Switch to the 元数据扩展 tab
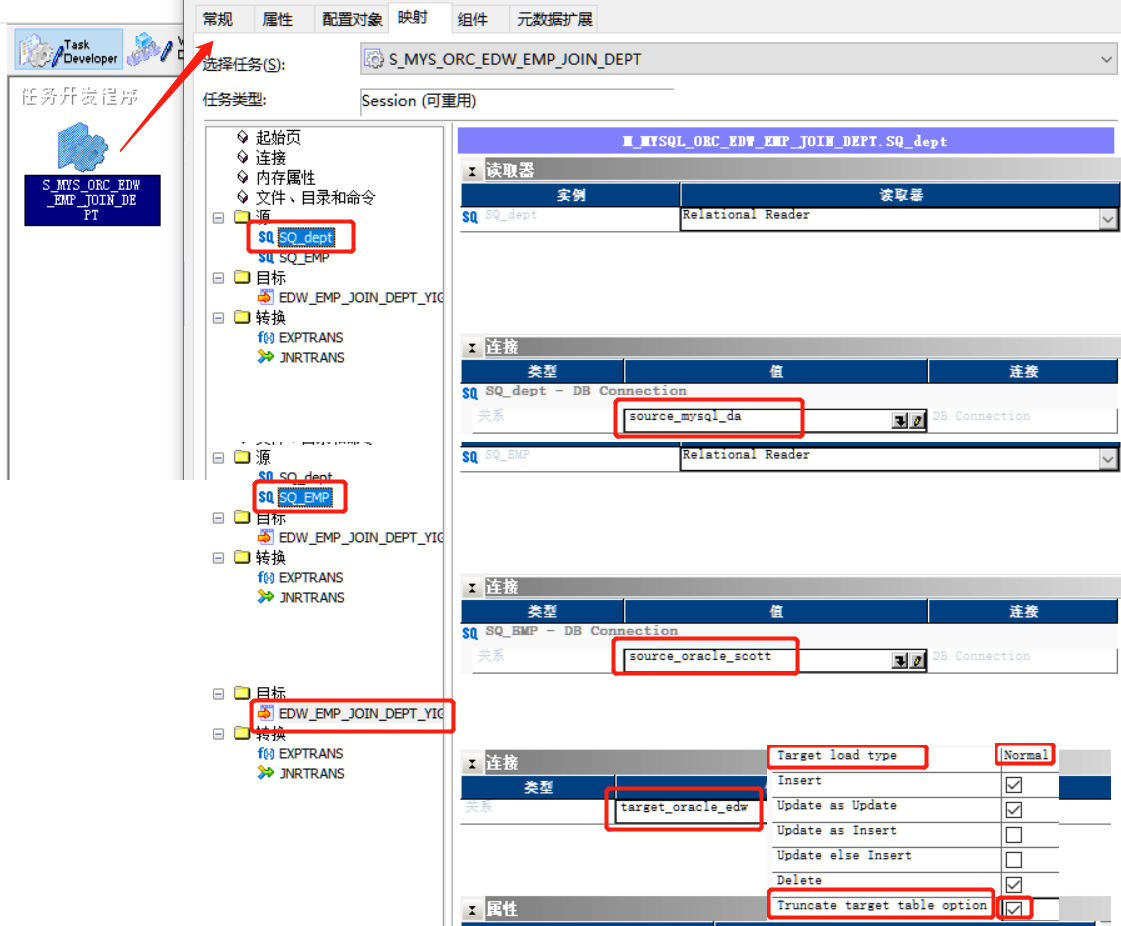 (x=554, y=19)
